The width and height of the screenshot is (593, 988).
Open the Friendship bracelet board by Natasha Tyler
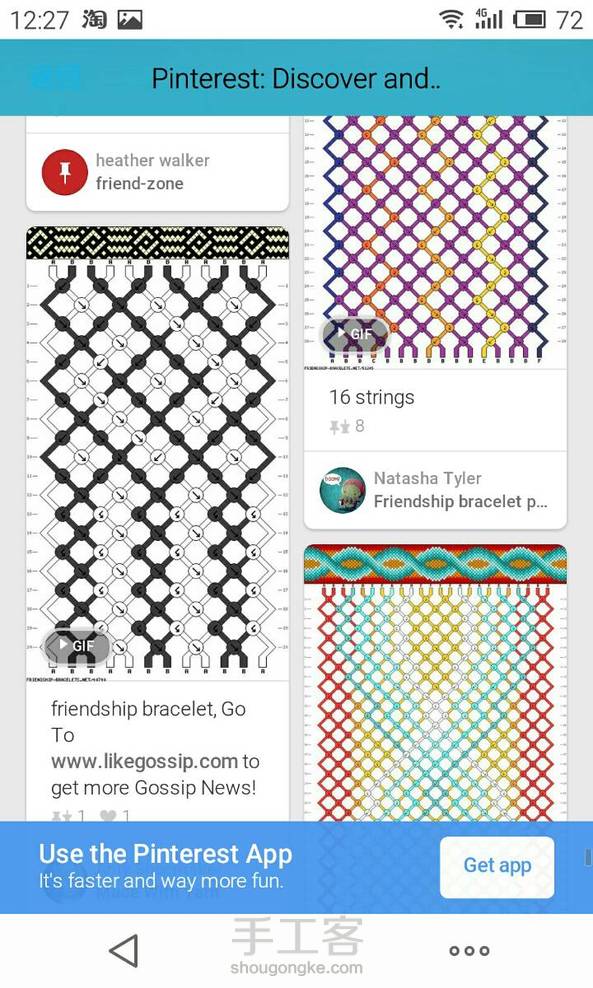coord(461,502)
